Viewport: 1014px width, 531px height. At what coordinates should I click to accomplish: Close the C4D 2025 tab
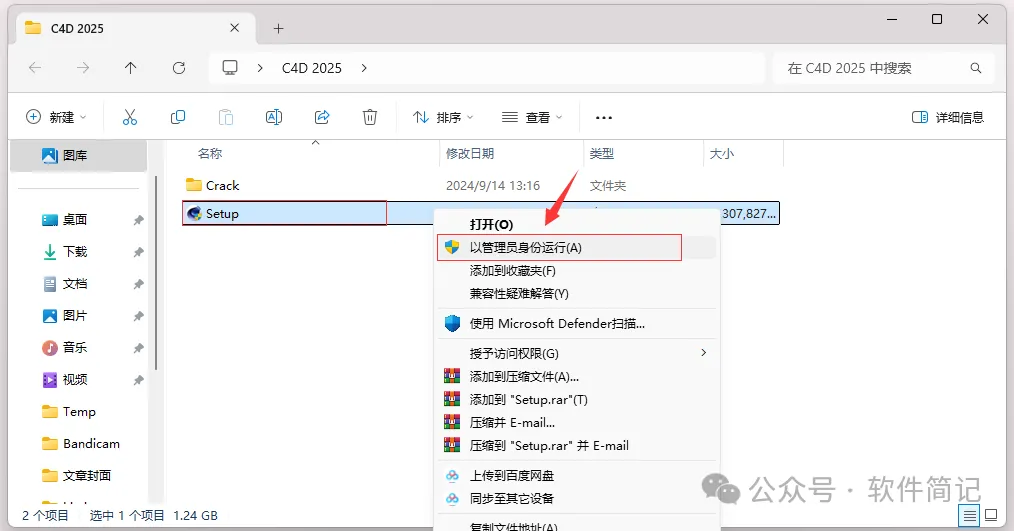[x=235, y=28]
